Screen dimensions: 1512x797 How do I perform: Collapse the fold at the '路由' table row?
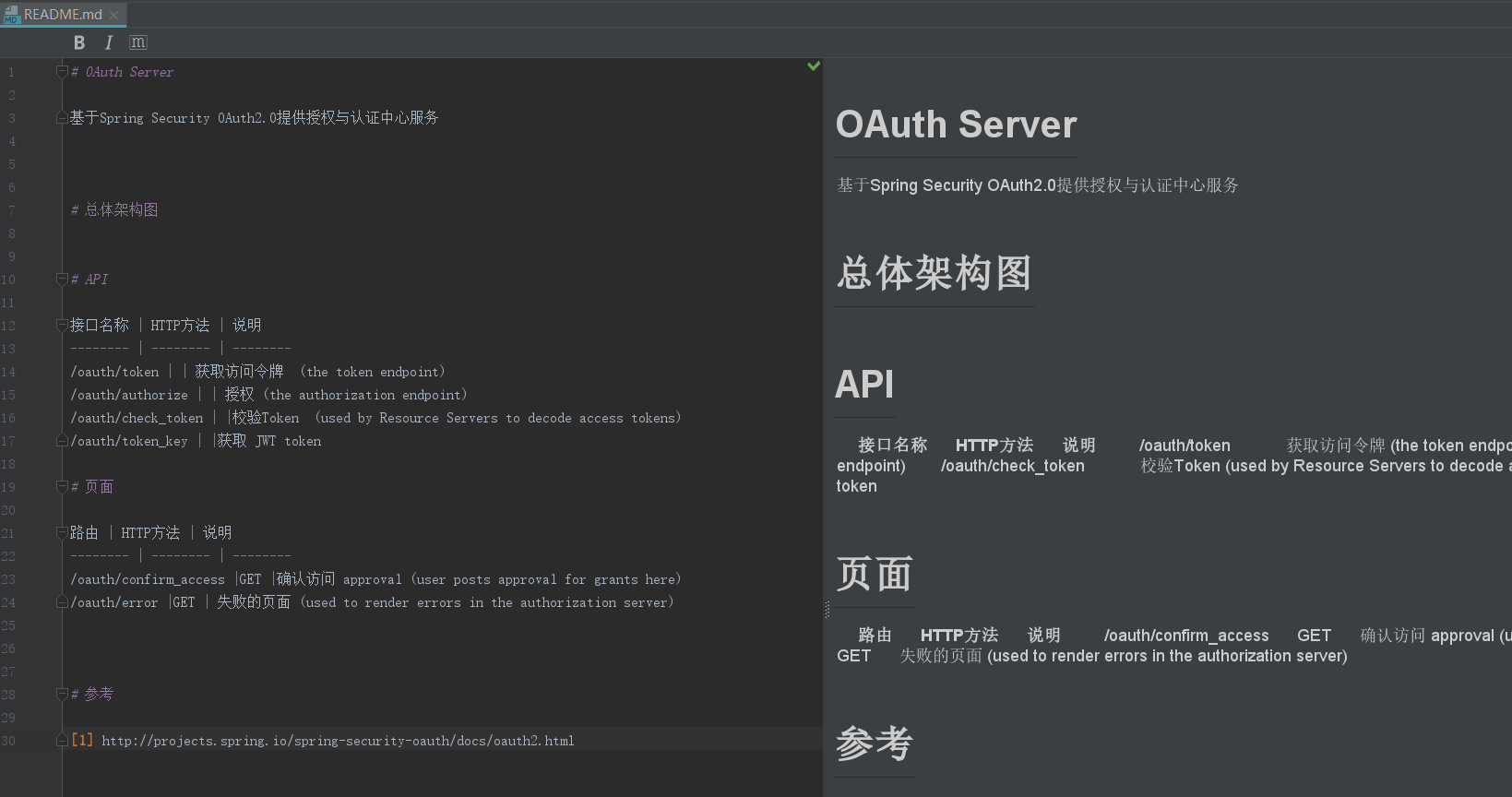coord(62,533)
